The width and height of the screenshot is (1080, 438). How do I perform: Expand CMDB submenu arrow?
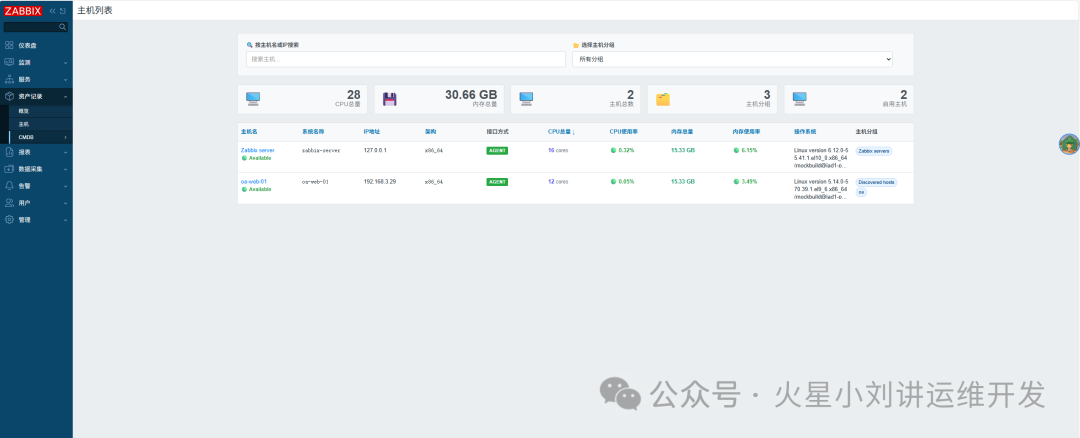(x=66, y=137)
